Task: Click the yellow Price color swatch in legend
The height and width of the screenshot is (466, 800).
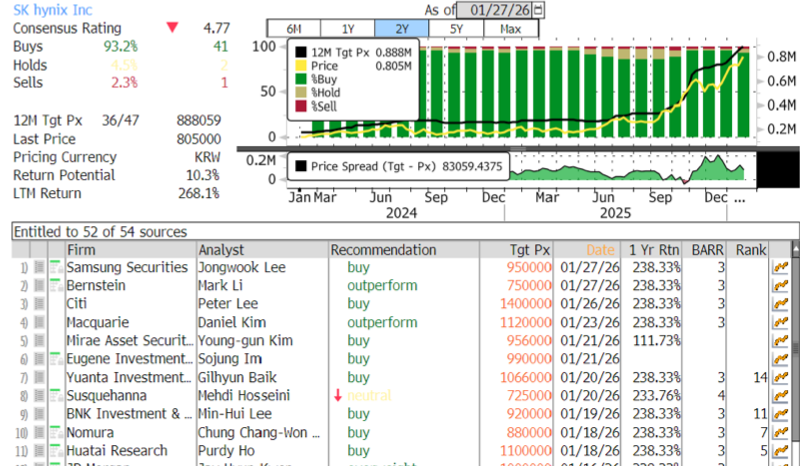Action: [x=301, y=64]
